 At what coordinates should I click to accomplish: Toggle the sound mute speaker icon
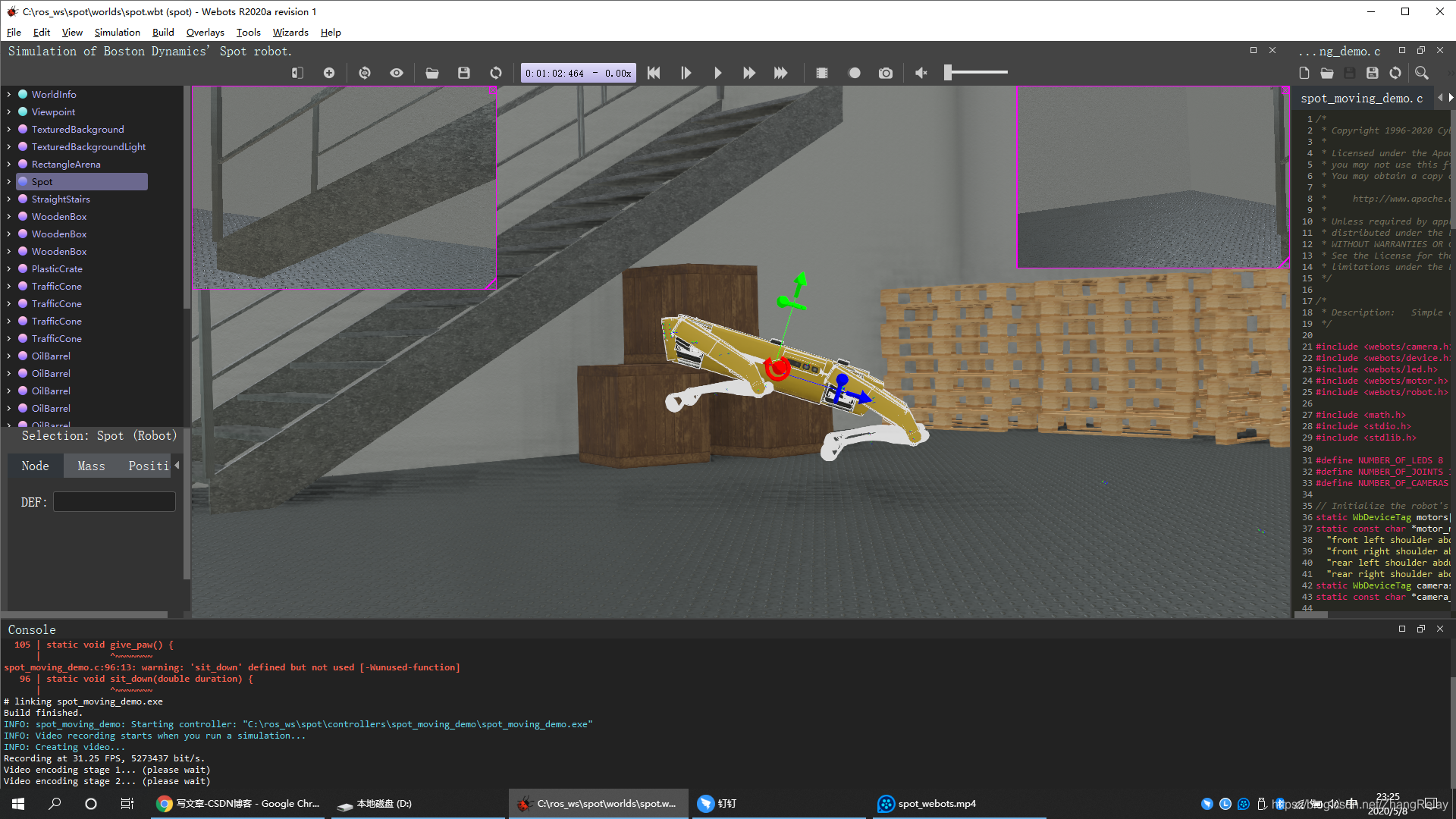tap(921, 73)
